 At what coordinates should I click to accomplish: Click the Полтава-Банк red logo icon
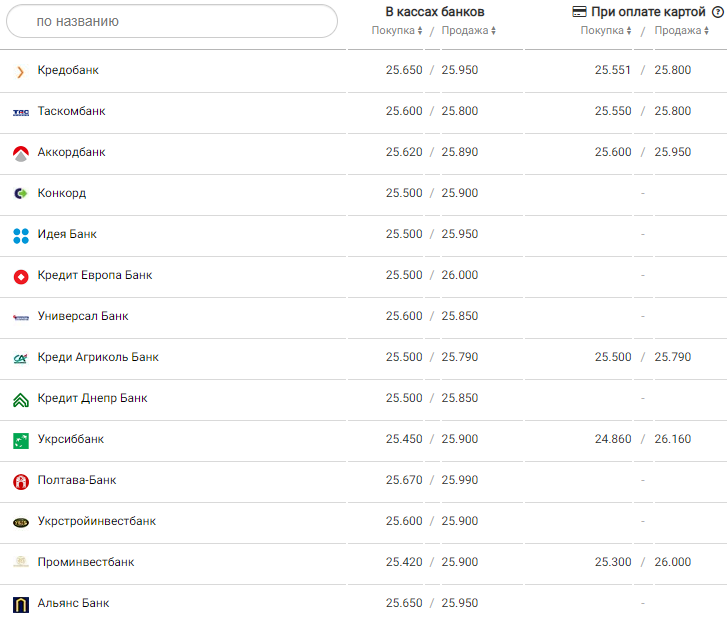(21, 481)
